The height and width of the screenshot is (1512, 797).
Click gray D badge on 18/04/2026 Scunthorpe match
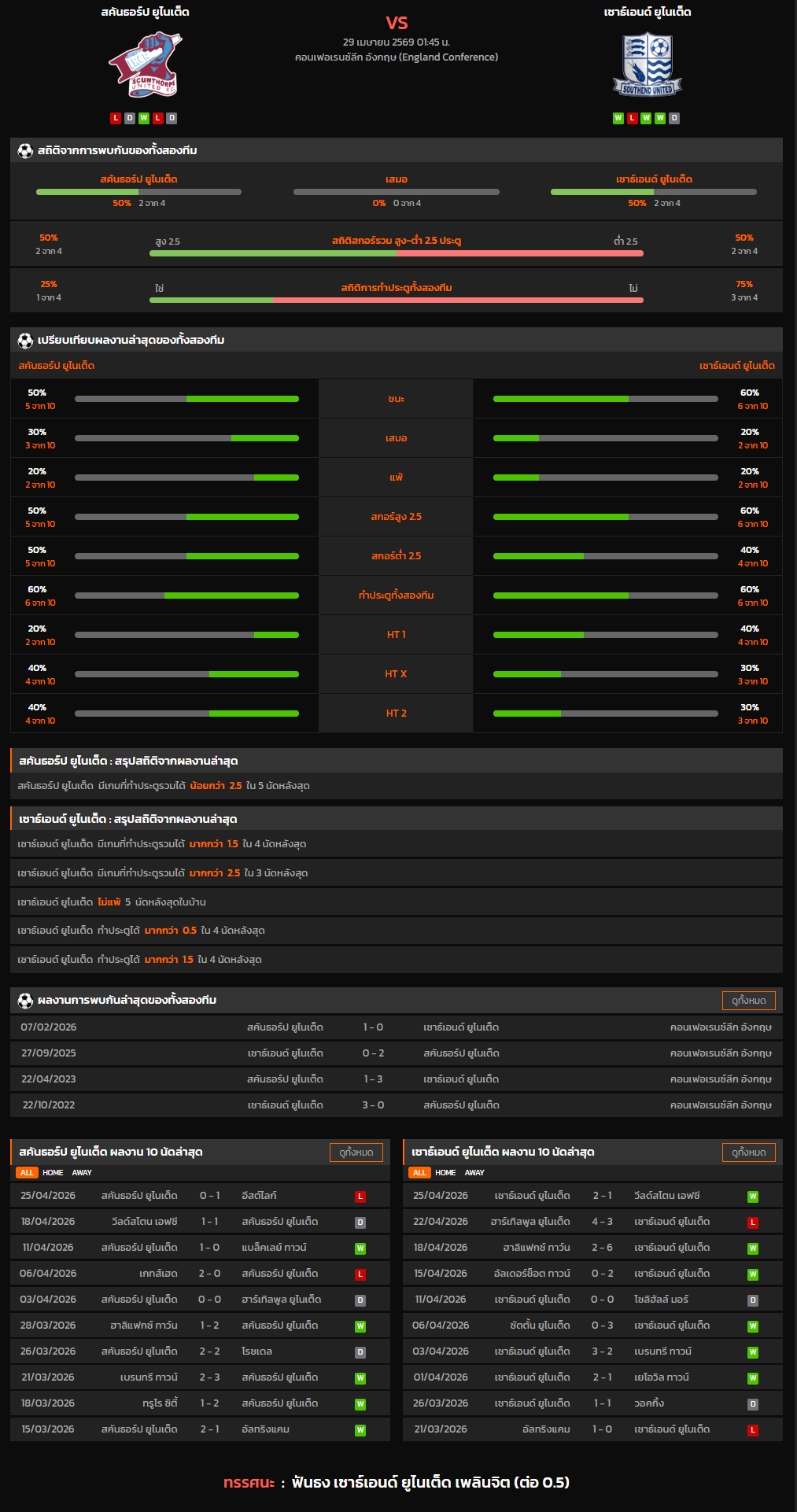tap(360, 1223)
